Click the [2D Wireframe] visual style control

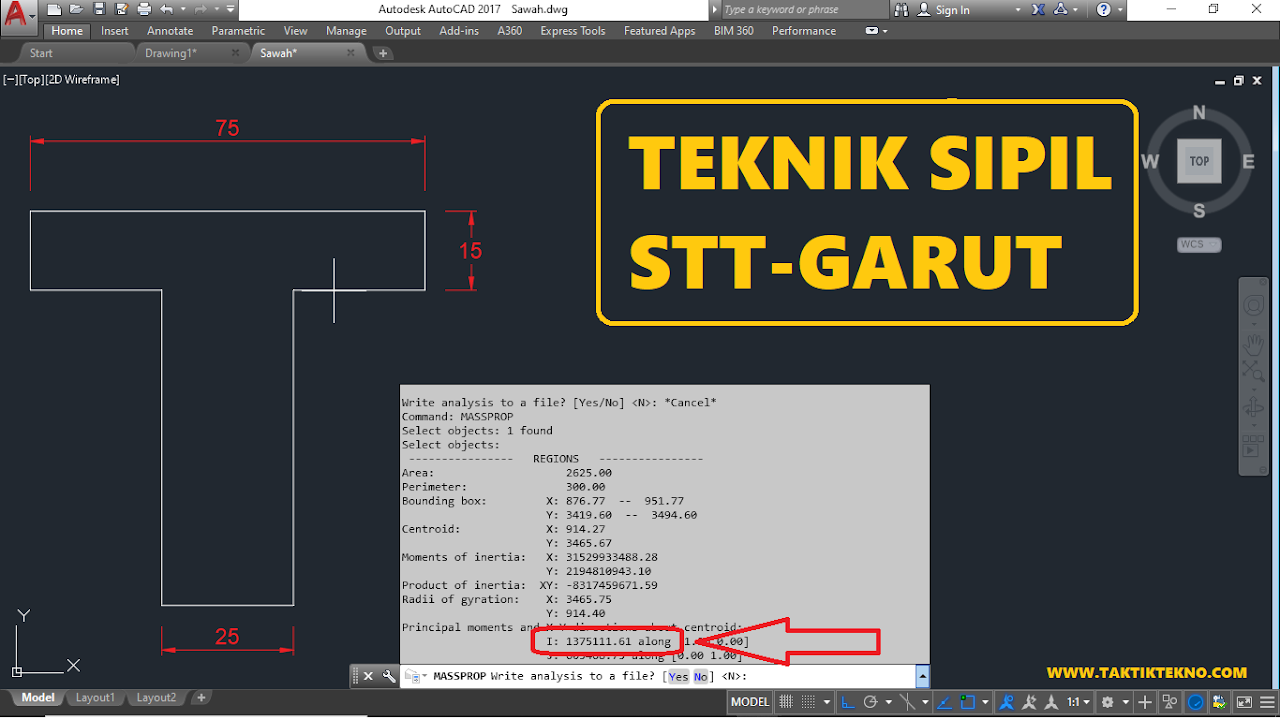82,79
